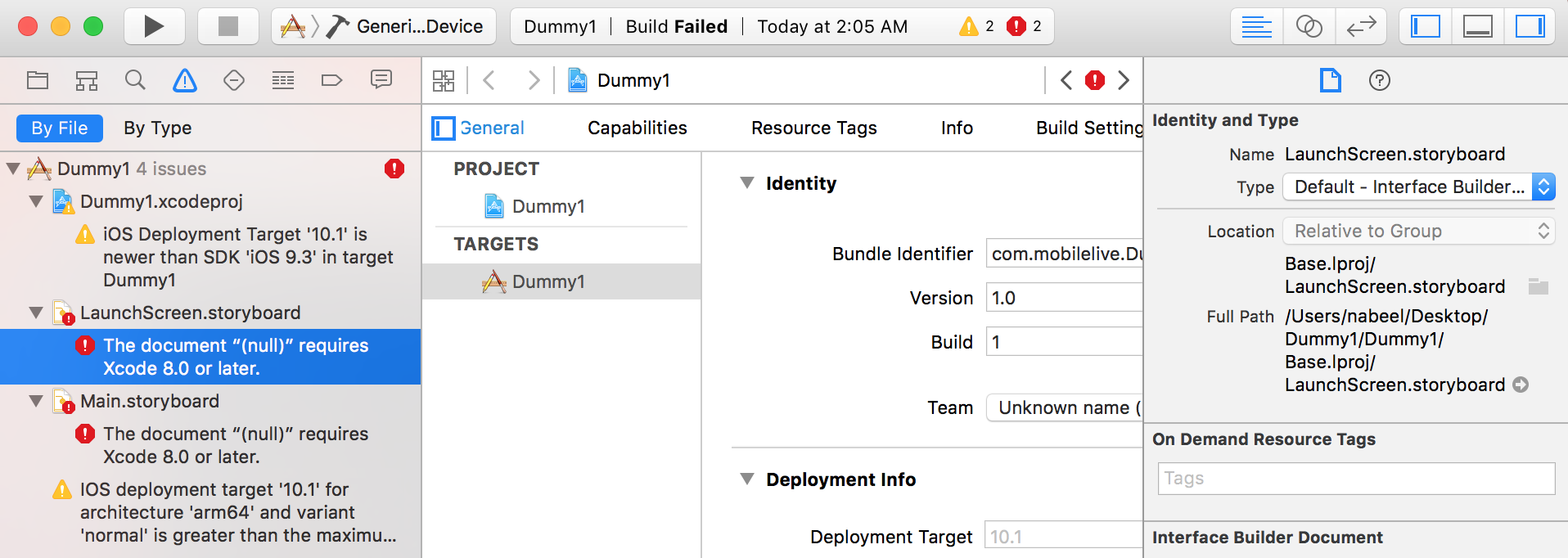Reveal the full path in Finder arrow
Viewport: 1568px width, 558px height.
(1521, 385)
